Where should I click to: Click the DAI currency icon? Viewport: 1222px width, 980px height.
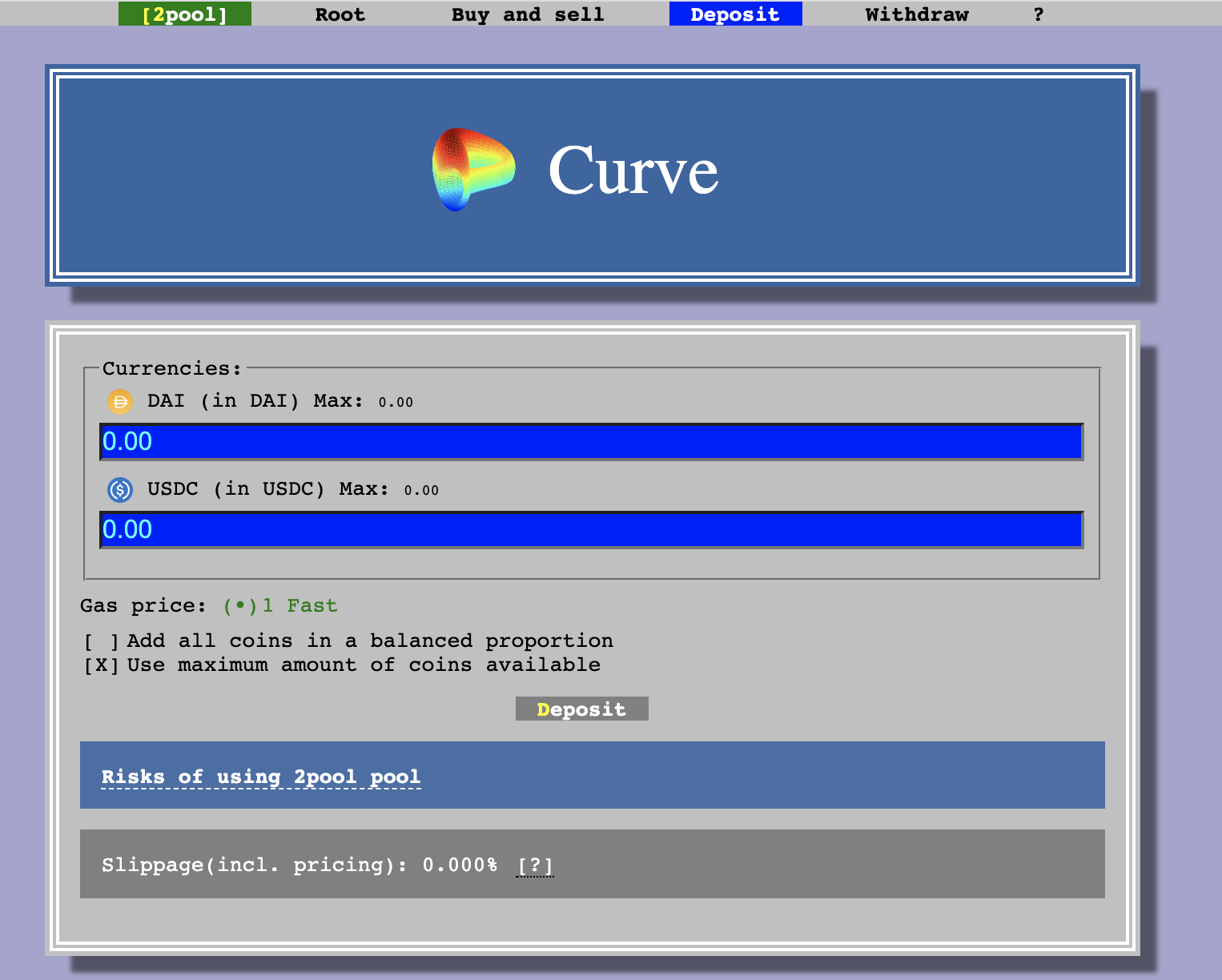(x=119, y=402)
